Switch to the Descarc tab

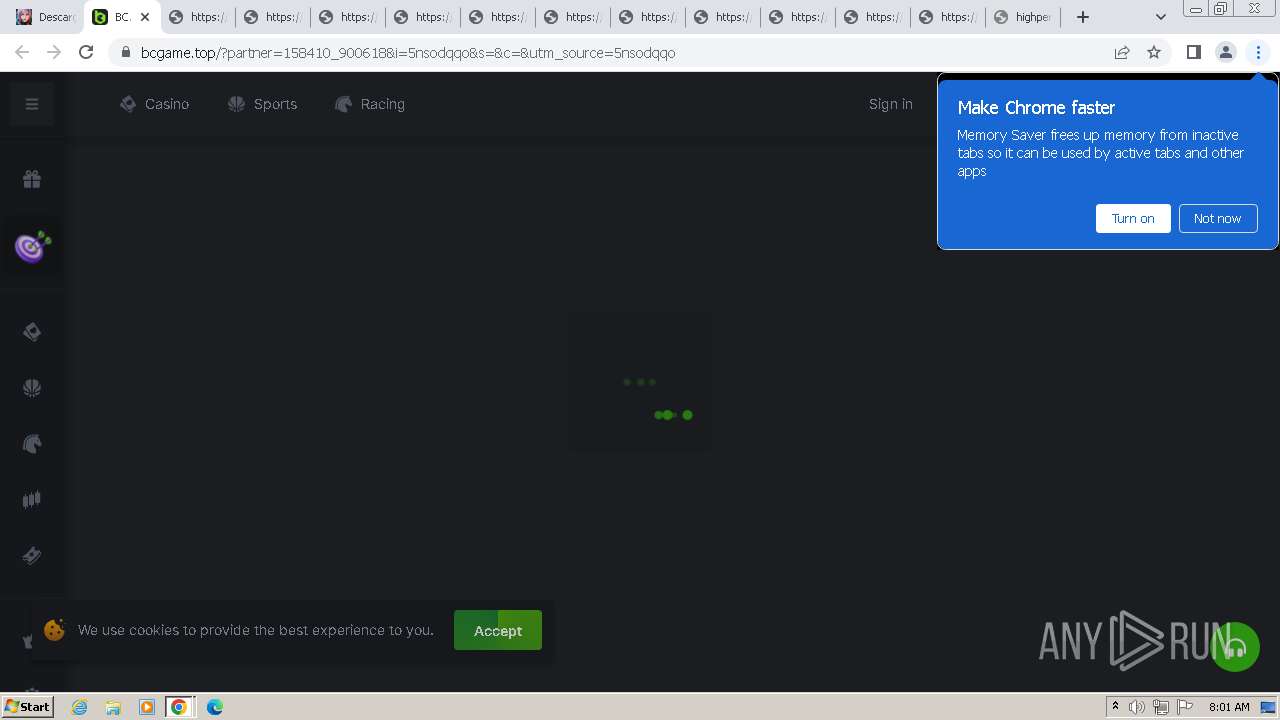tap(45, 17)
